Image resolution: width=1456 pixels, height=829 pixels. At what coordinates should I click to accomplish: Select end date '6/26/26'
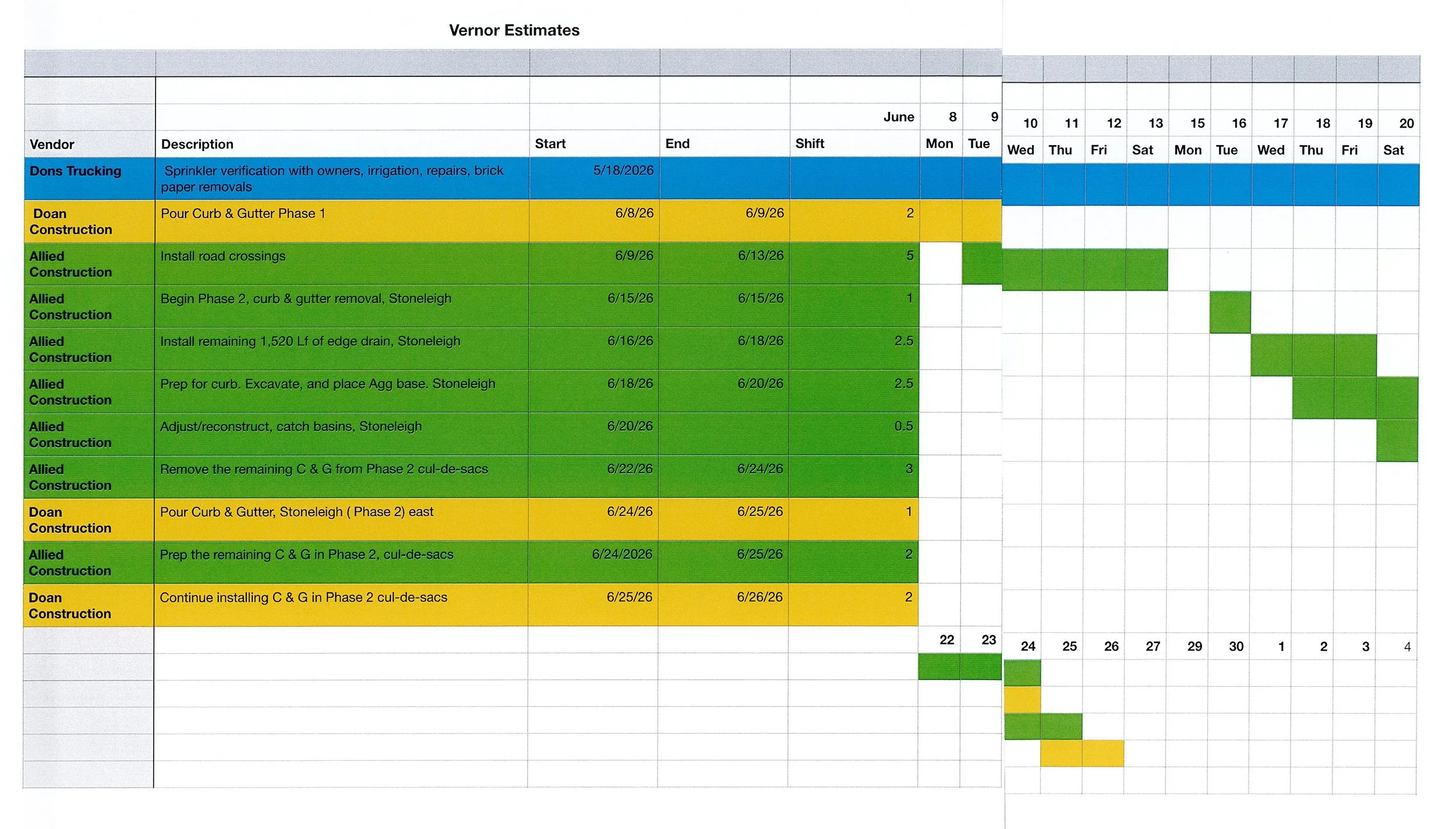pos(759,597)
